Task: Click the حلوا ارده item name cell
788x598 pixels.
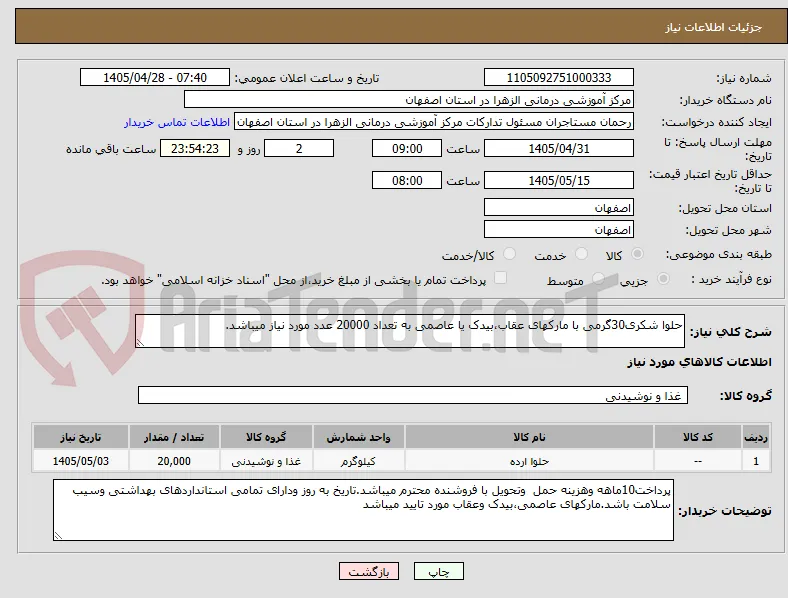Action: [x=529, y=461]
